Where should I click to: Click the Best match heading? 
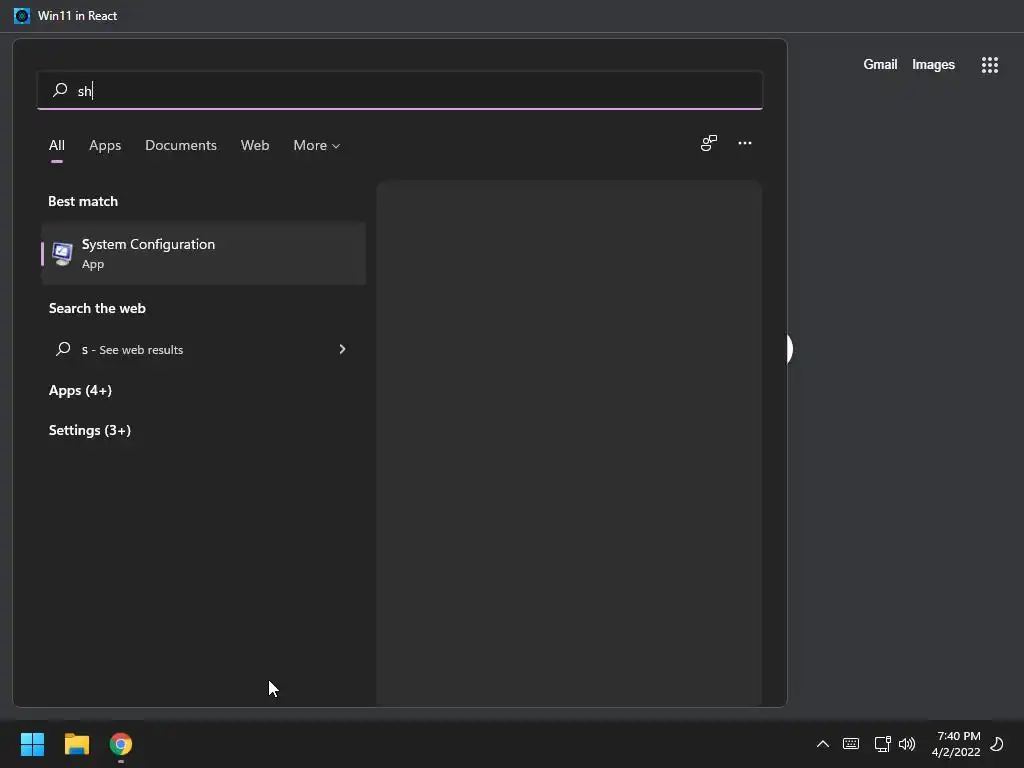click(x=83, y=201)
